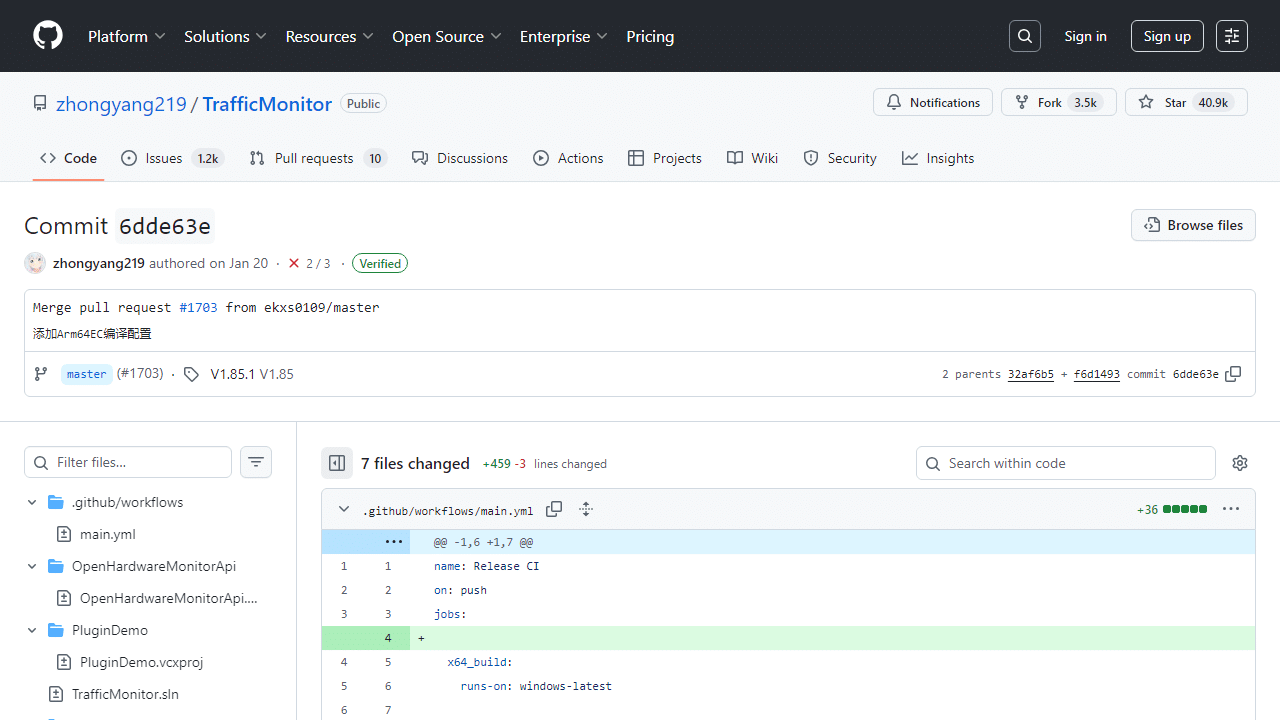Click the V1.85 tag link

277,374
